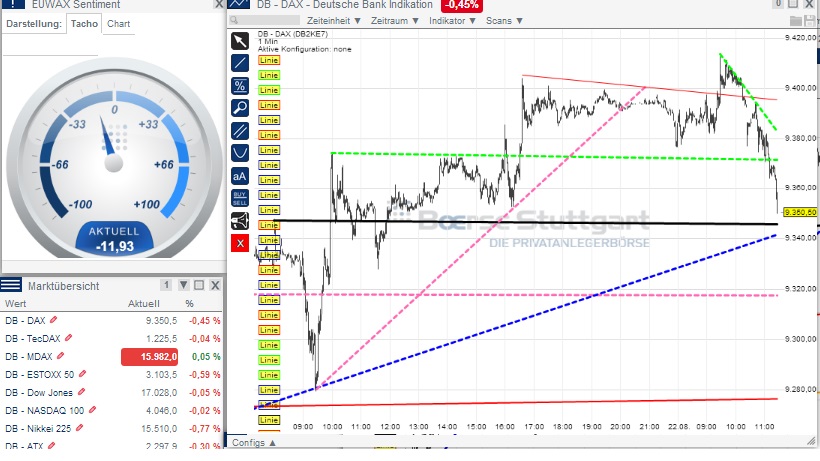Click the megaphone alert tool

240,221
